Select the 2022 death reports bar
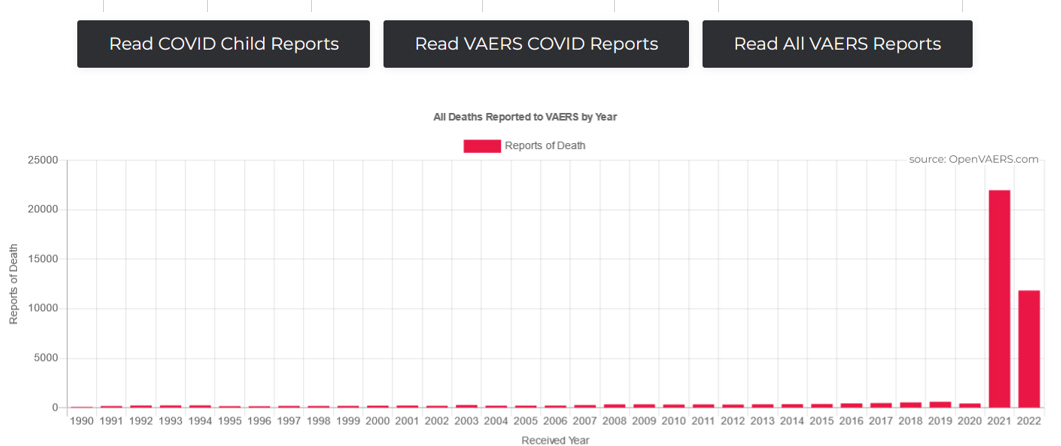Viewport: 1061px width, 446px height. pos(1029,348)
